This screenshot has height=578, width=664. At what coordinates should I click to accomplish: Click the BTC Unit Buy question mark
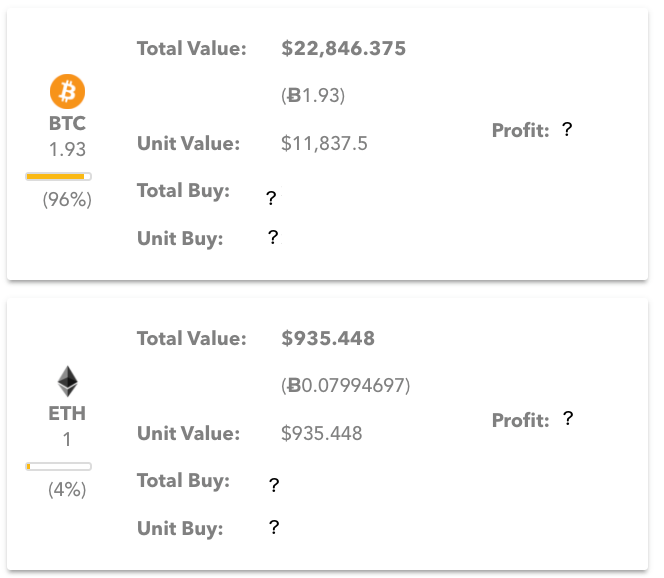tap(273, 237)
